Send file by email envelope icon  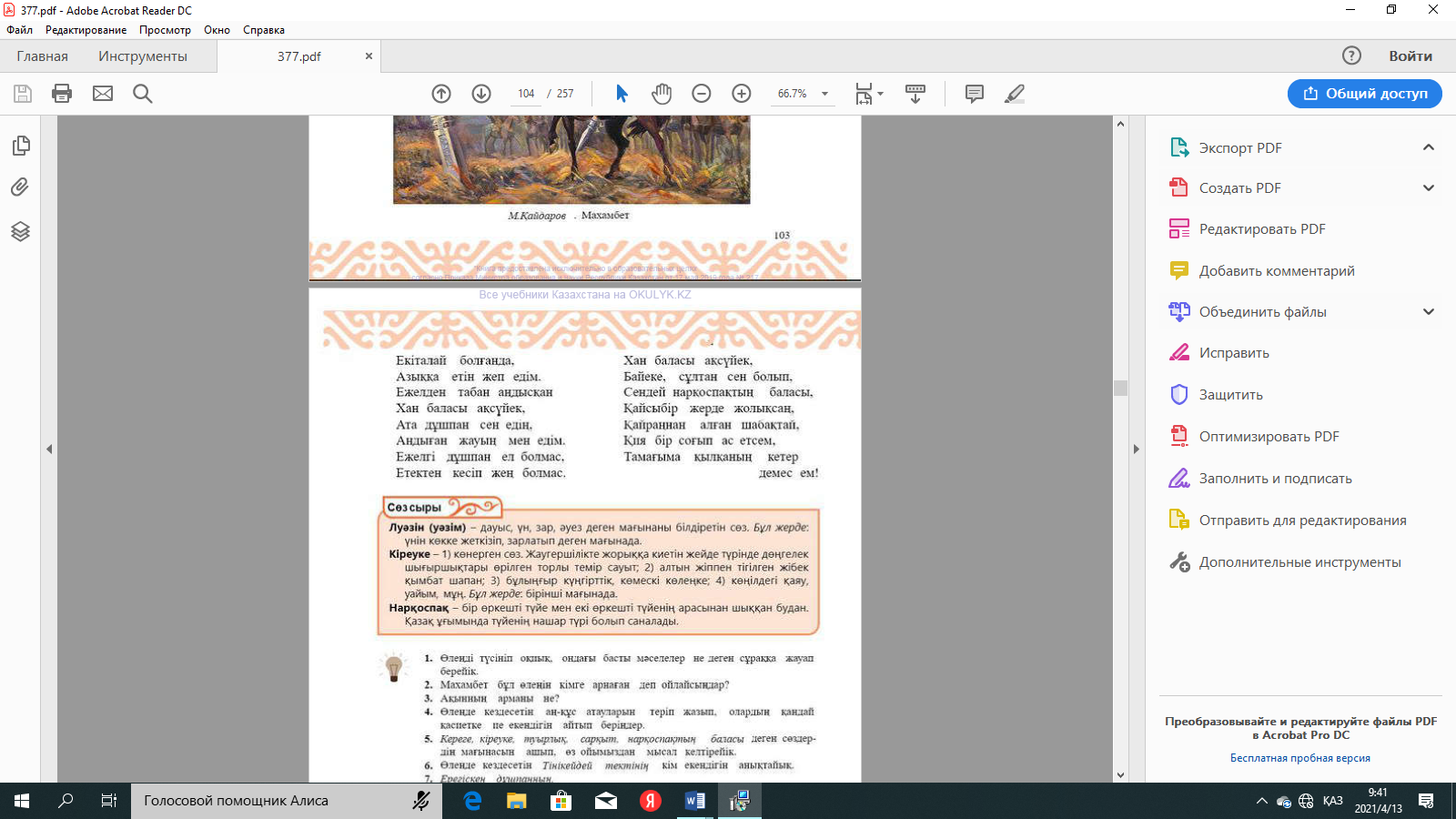(x=103, y=94)
